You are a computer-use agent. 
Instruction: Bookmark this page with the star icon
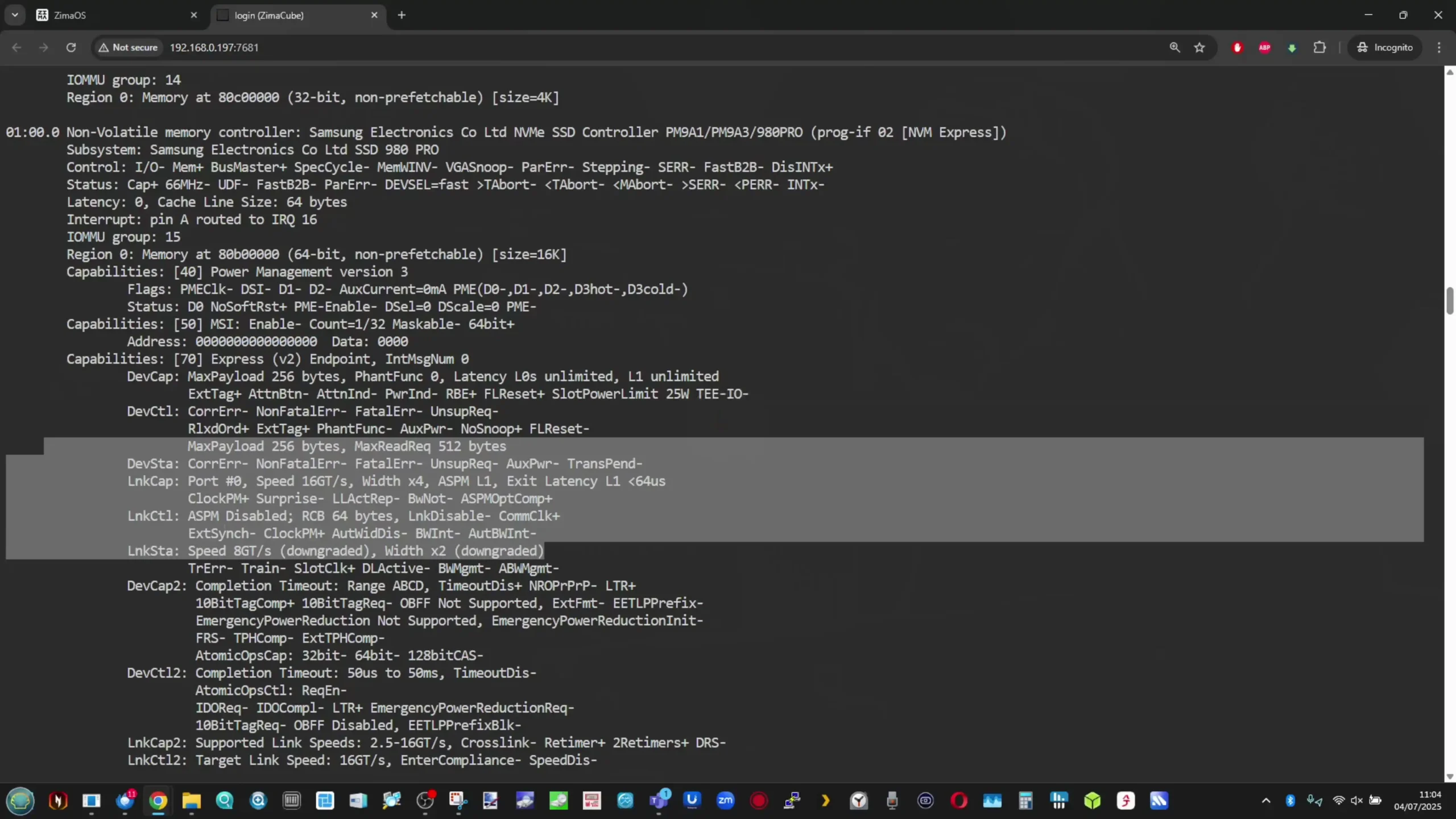click(1199, 47)
